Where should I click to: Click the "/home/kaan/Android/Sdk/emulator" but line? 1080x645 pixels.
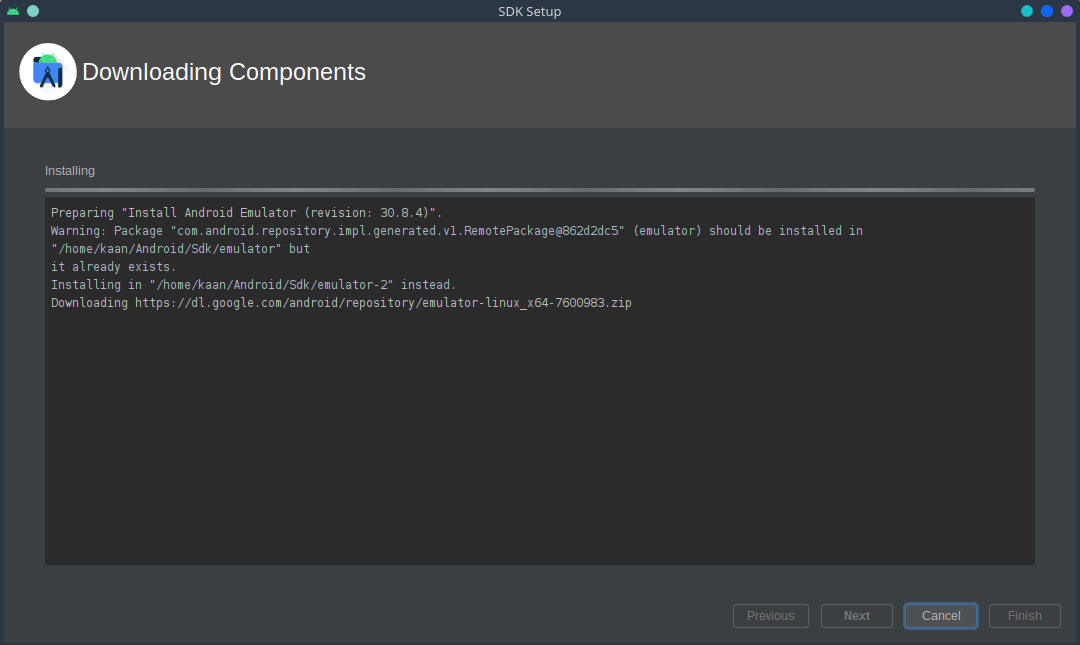(180, 249)
